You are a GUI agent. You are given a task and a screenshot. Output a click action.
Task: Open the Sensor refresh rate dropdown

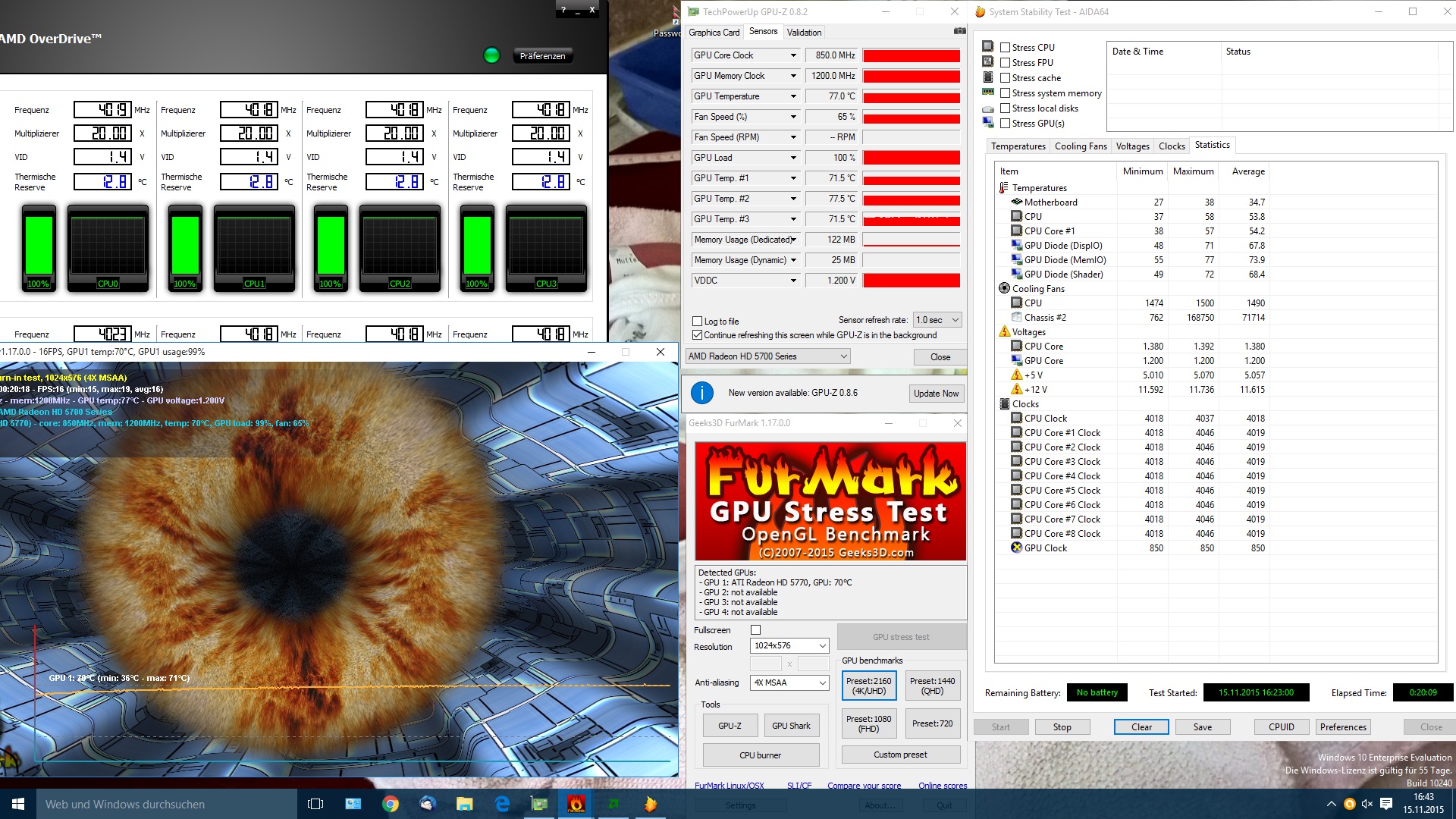[938, 320]
